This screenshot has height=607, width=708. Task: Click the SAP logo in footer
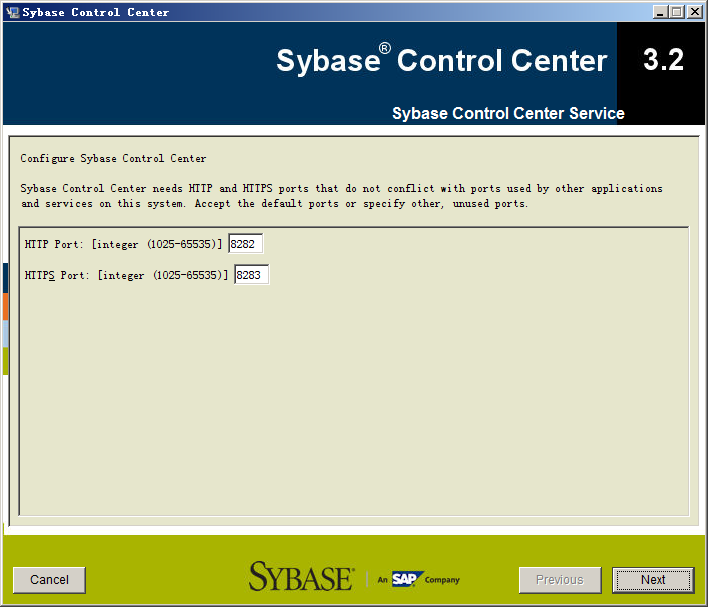pos(407,579)
